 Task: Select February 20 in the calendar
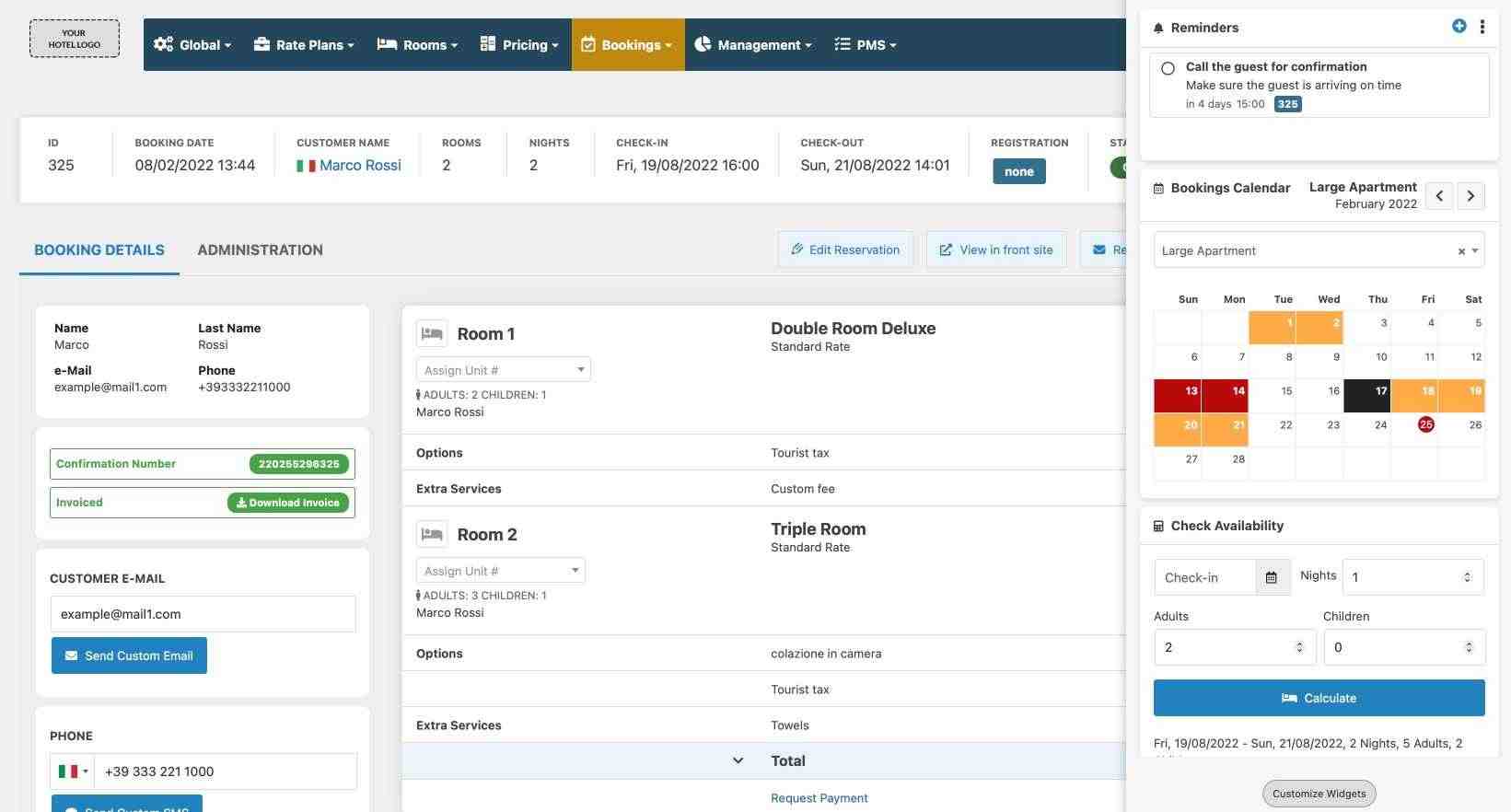1178,430
